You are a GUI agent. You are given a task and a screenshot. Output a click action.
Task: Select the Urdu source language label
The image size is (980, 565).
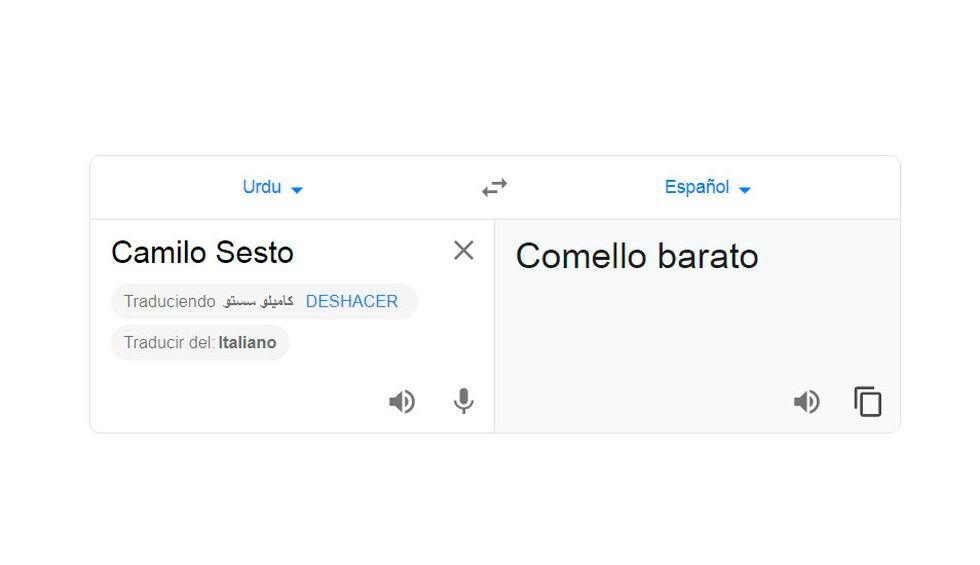tap(261, 187)
